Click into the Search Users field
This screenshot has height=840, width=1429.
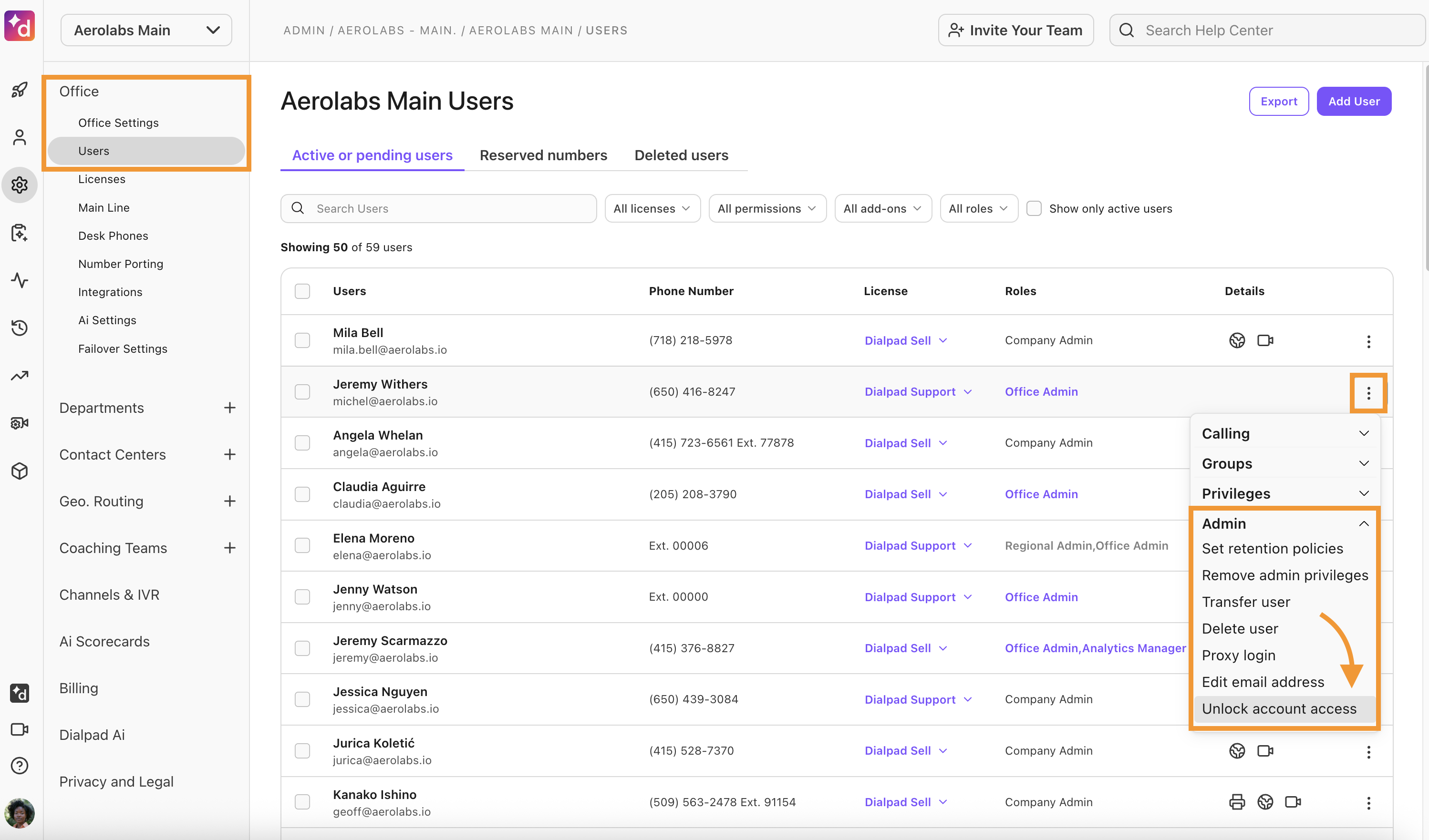438,209
